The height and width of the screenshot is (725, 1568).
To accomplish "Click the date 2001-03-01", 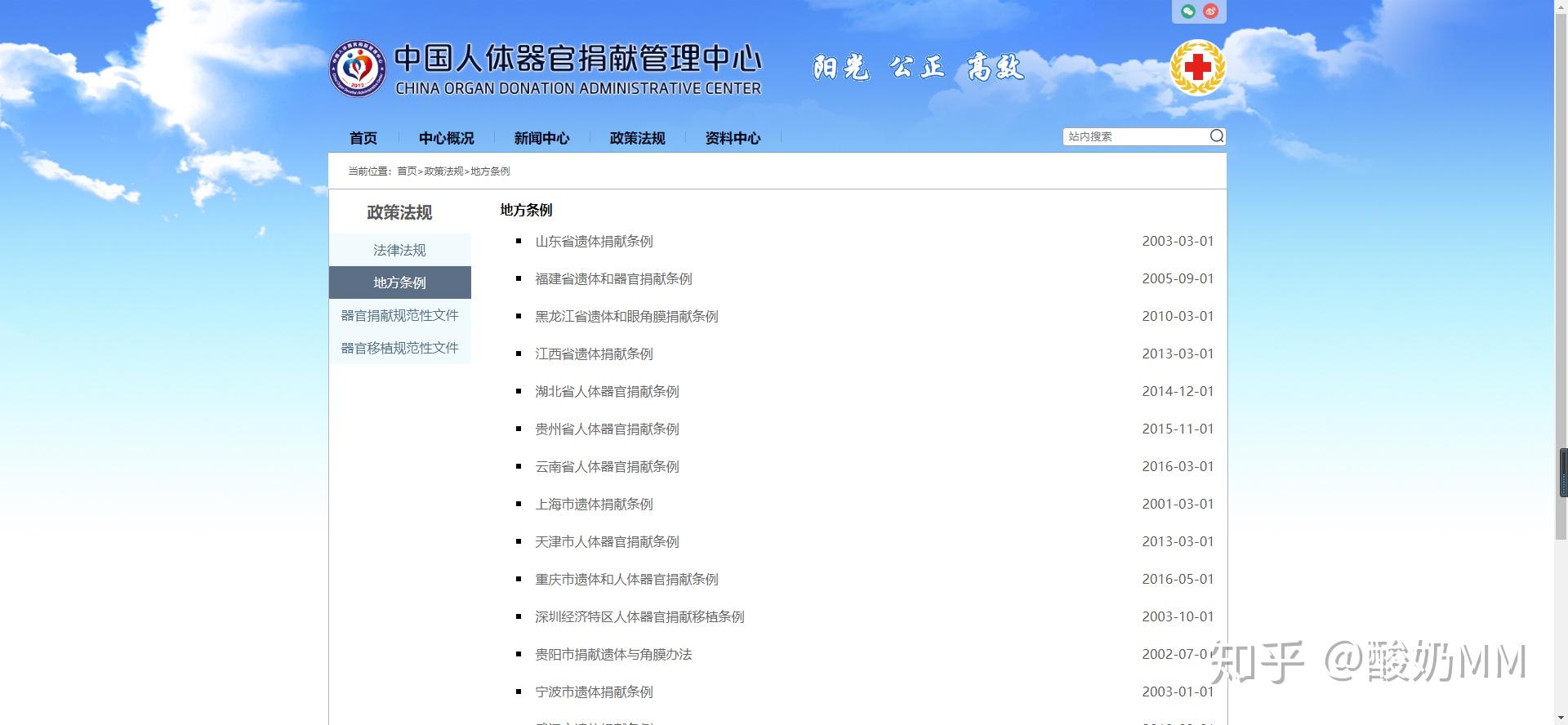I will coord(1178,505).
